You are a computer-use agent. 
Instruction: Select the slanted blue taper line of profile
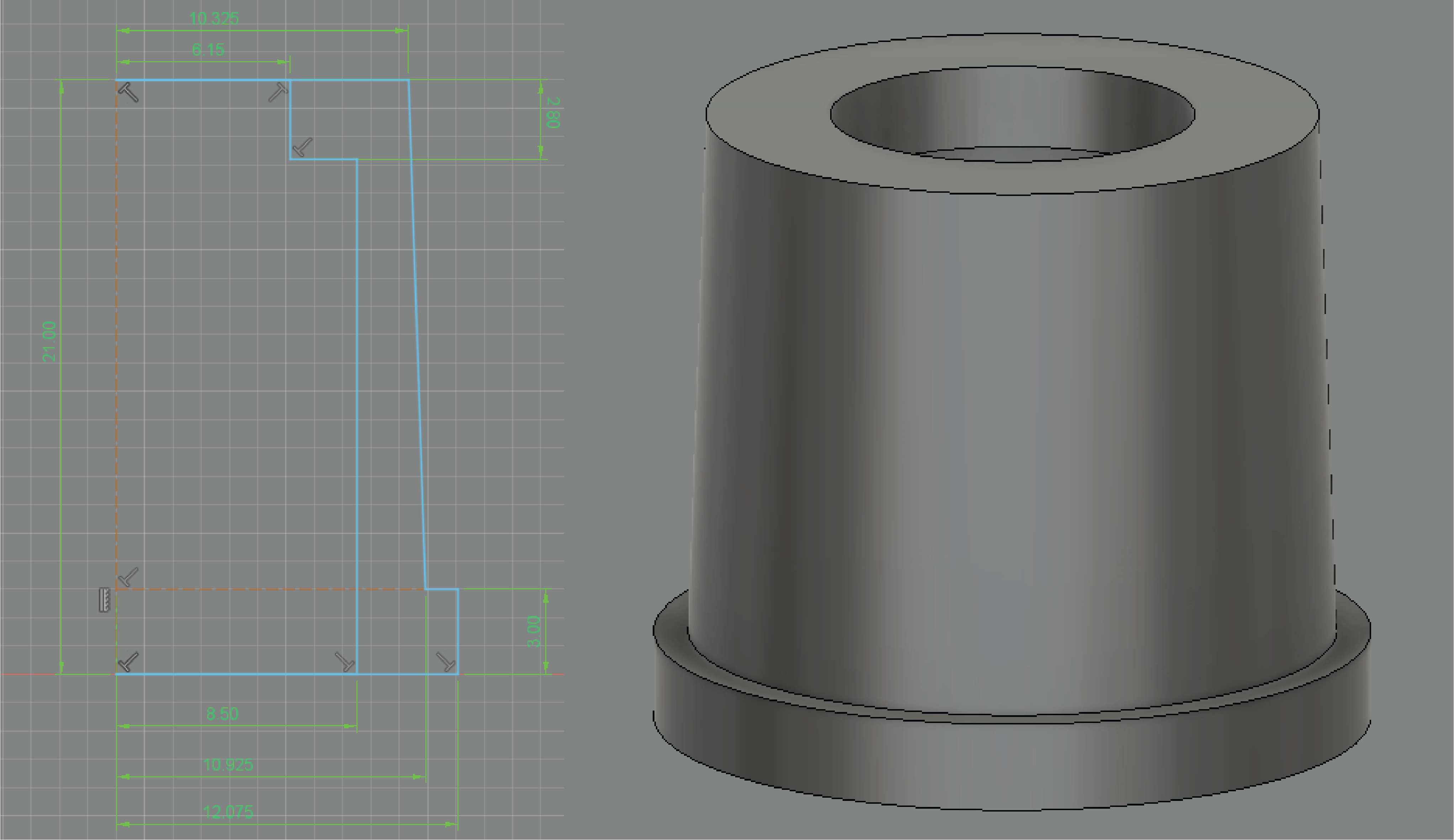417,335
